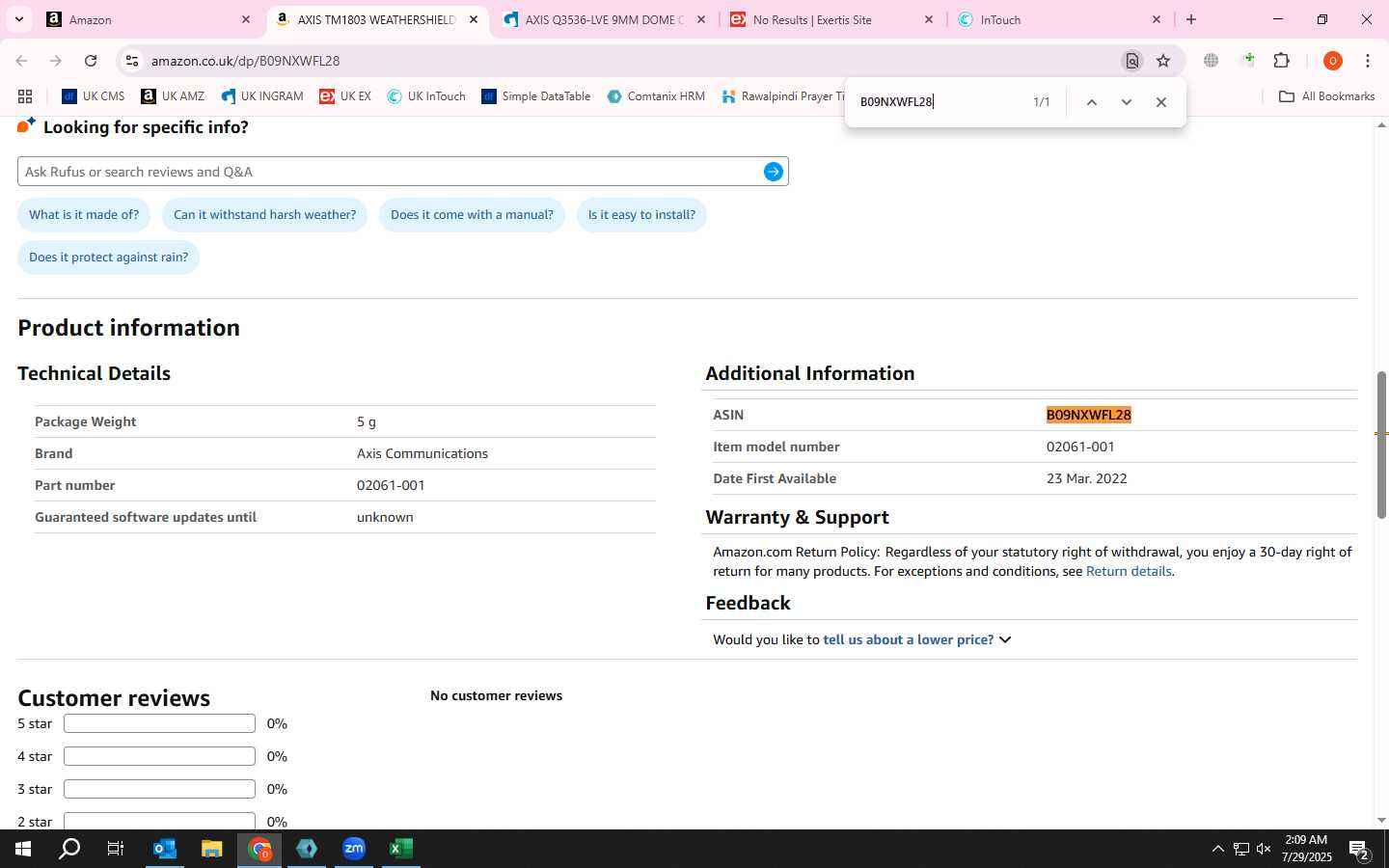Image resolution: width=1389 pixels, height=868 pixels.
Task: Open Simple DataTable bookmark
Action: tap(536, 96)
